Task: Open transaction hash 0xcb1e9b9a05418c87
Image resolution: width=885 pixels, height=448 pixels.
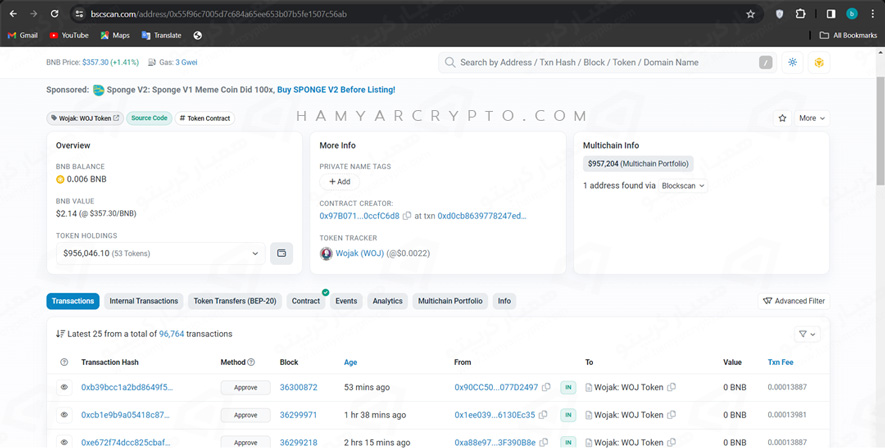Action: point(125,415)
